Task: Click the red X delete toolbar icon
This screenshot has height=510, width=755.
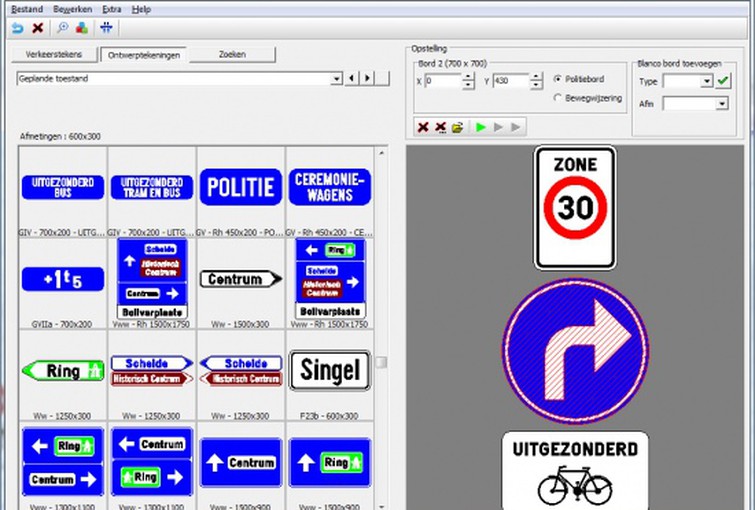Action: pyautogui.click(x=38, y=28)
